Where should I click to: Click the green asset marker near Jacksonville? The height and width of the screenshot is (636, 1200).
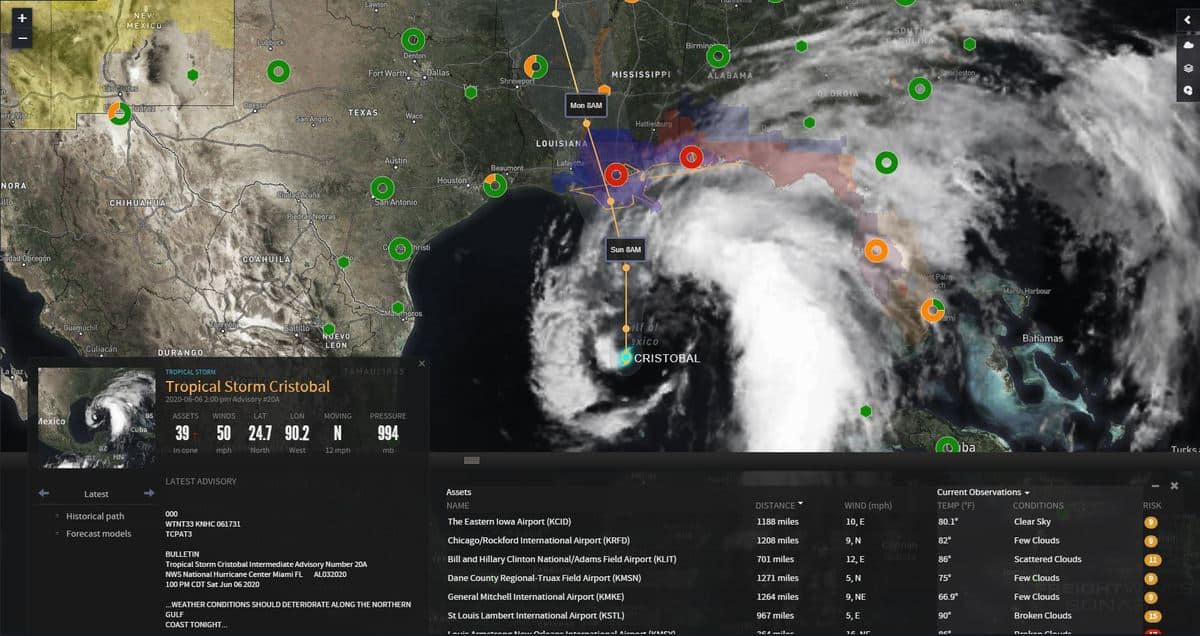[x=886, y=162]
